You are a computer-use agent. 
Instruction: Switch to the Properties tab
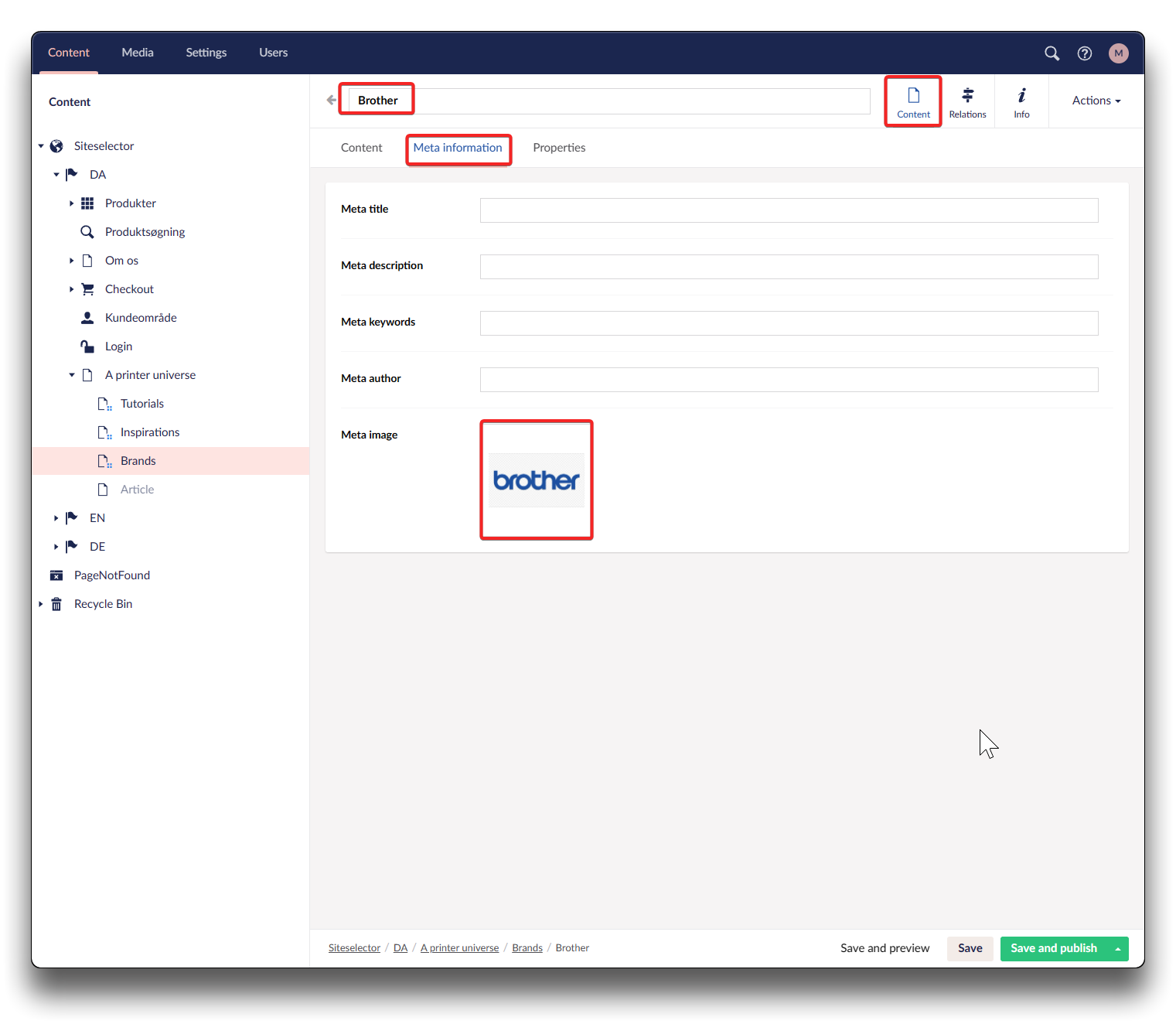coord(558,148)
